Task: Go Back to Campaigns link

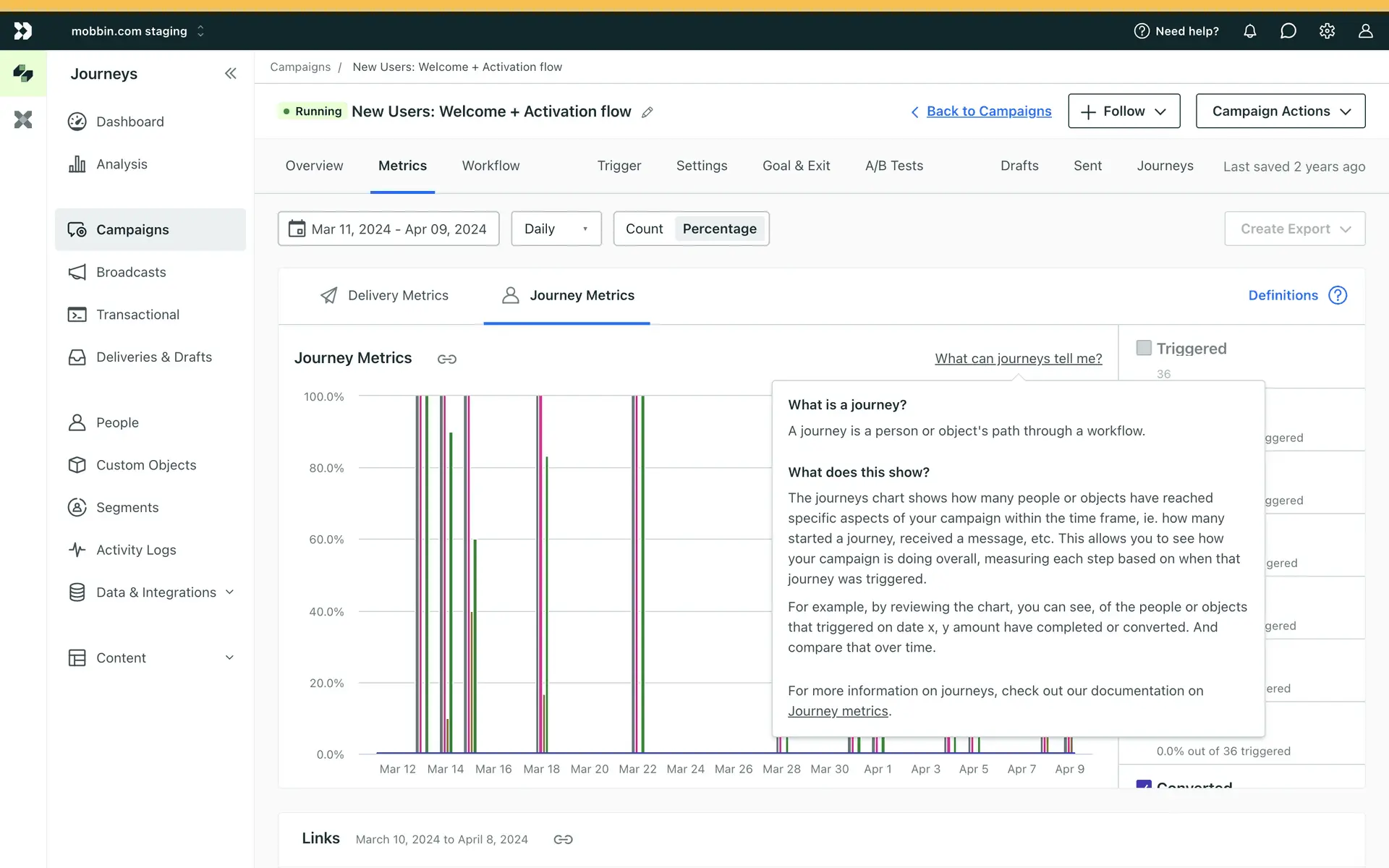Action: coord(988,111)
